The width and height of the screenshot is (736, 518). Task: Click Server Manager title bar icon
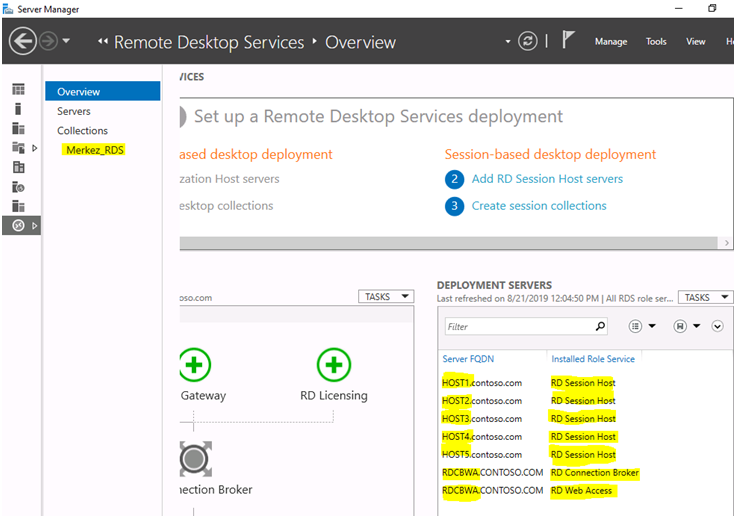click(x=8, y=9)
